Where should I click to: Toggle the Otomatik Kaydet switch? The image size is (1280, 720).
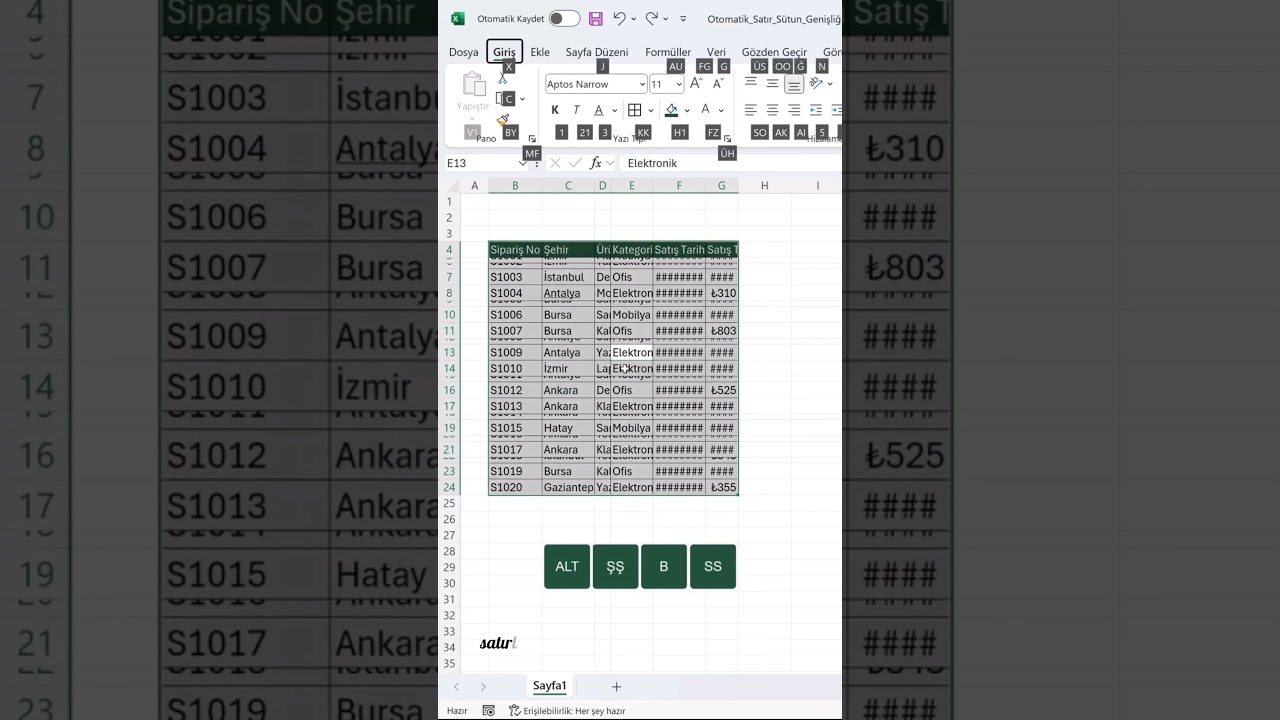point(564,19)
